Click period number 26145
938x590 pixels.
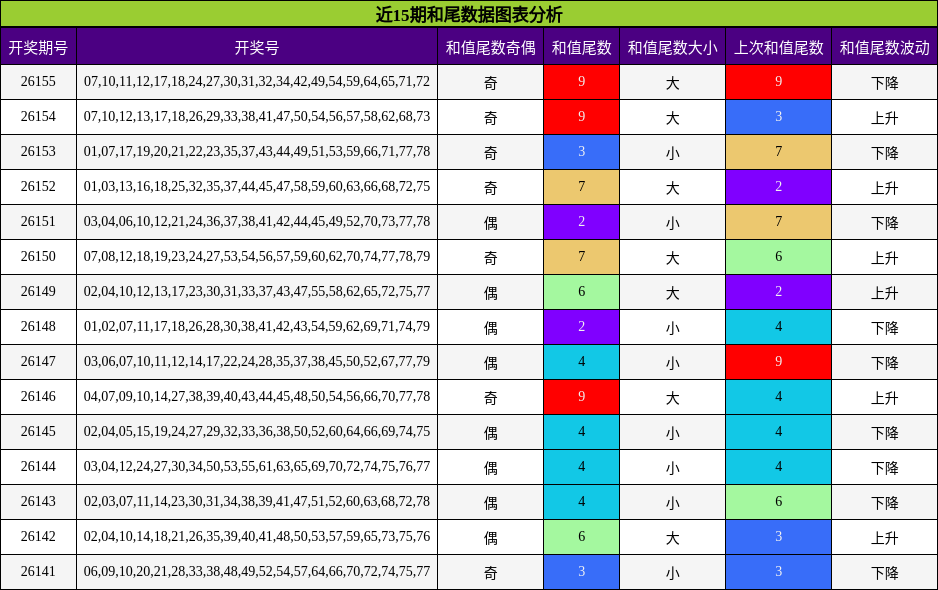(x=38, y=431)
